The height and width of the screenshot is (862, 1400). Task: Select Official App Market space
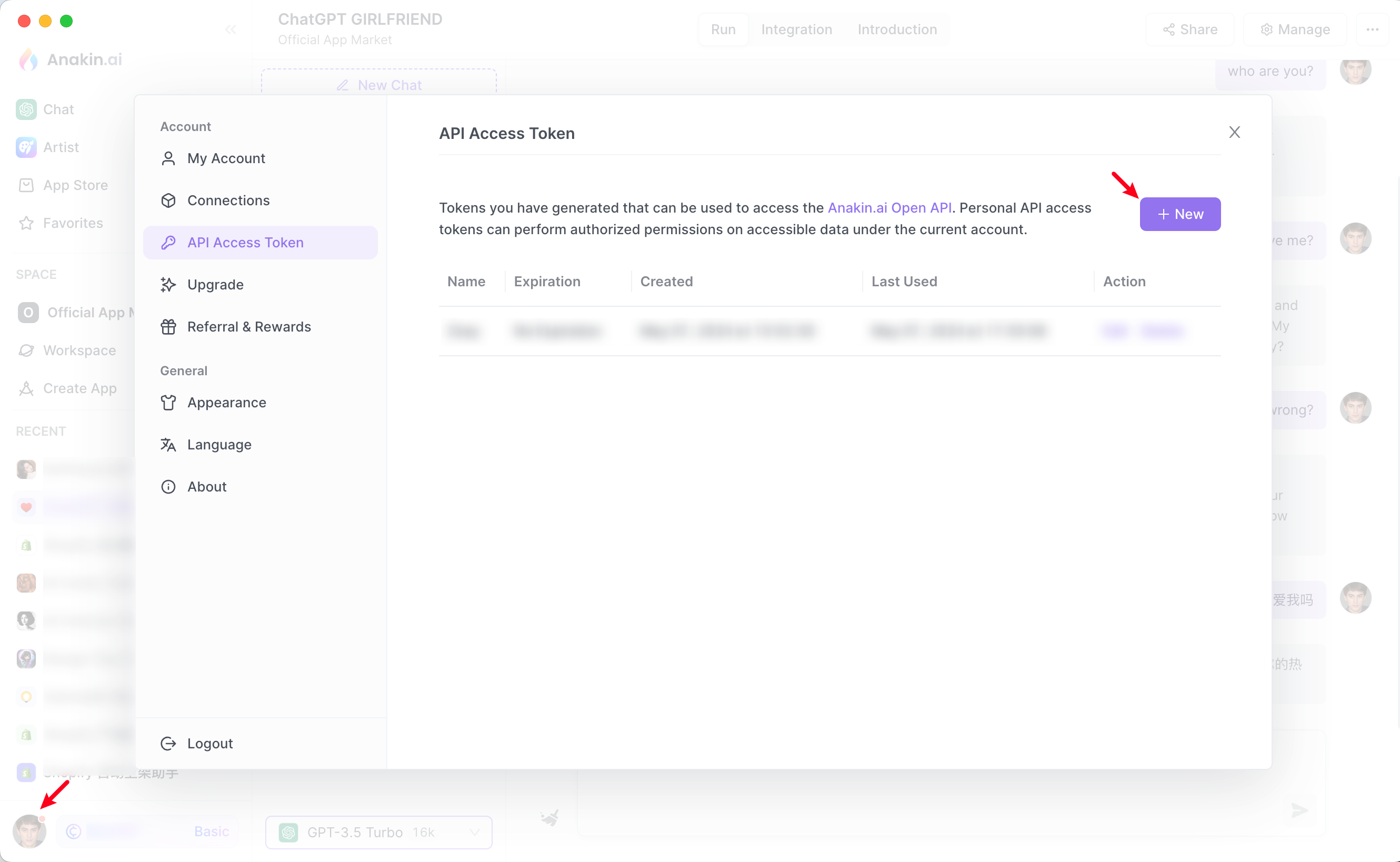click(76, 313)
